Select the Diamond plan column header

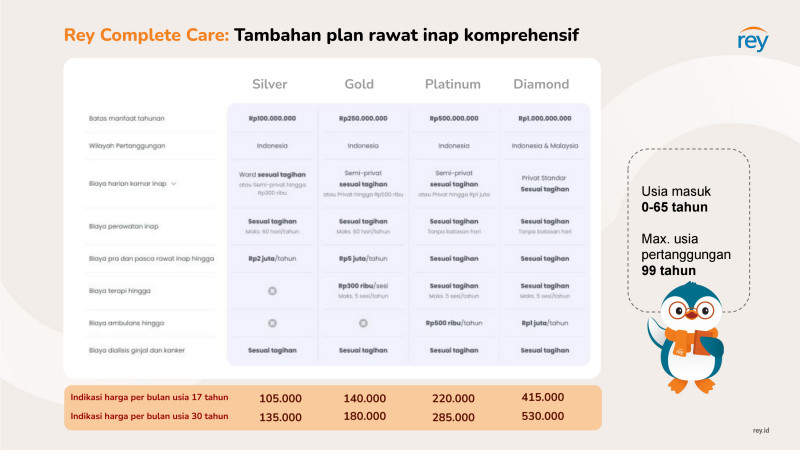(x=541, y=84)
